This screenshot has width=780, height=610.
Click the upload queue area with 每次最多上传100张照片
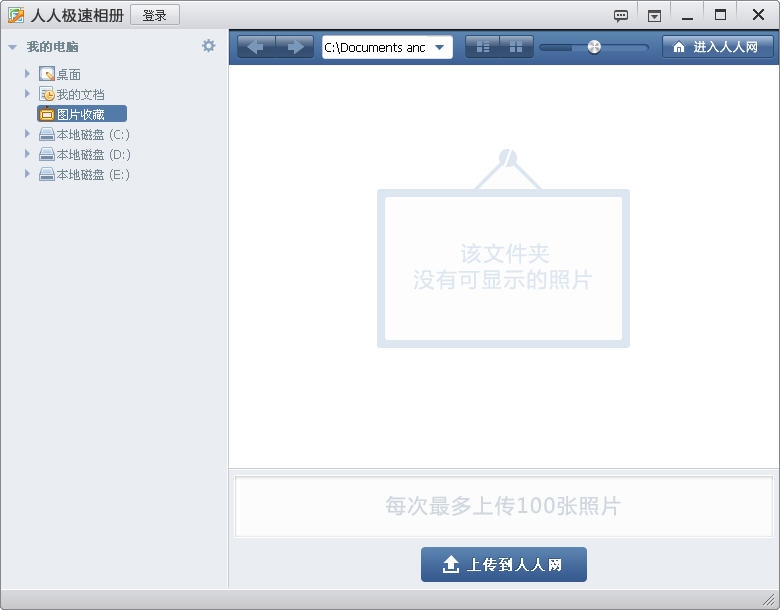[503, 506]
